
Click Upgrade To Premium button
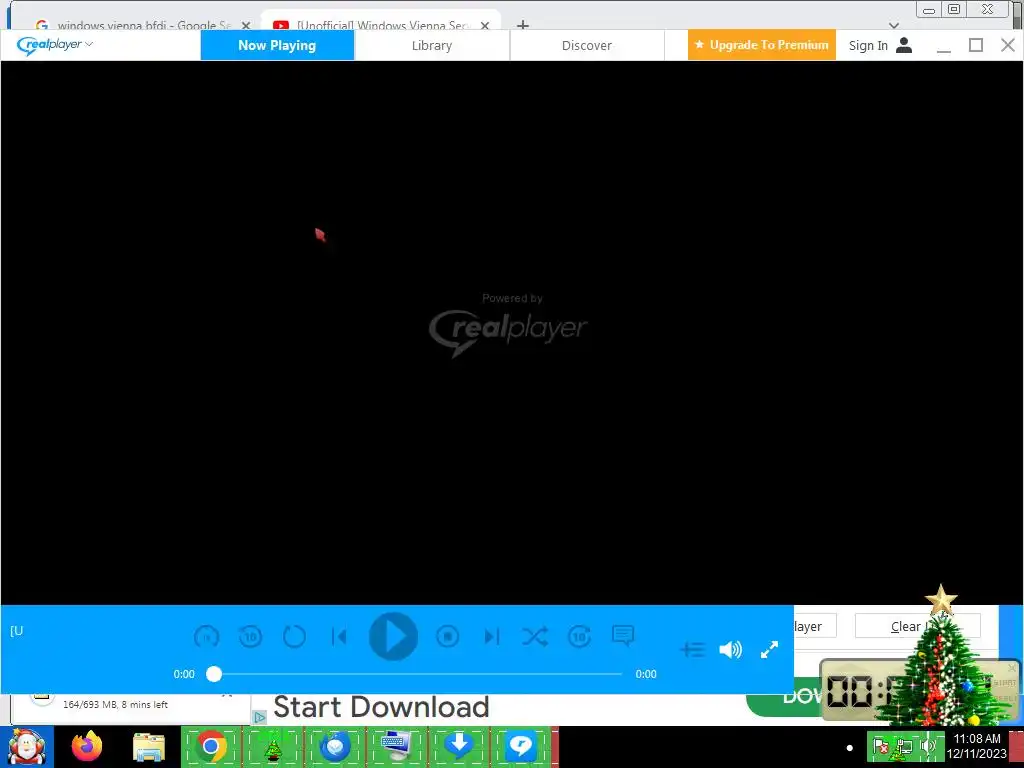[761, 45]
